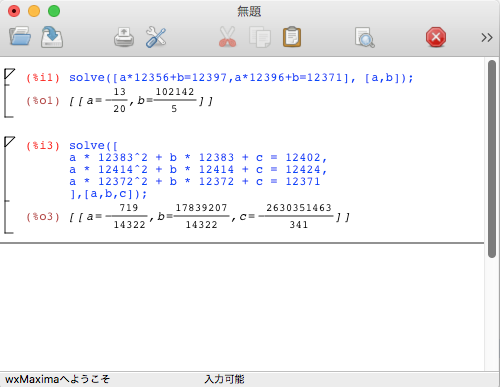Open a file with the folder icon
Viewport: 500px width, 387px height.
pyautogui.click(x=20, y=36)
